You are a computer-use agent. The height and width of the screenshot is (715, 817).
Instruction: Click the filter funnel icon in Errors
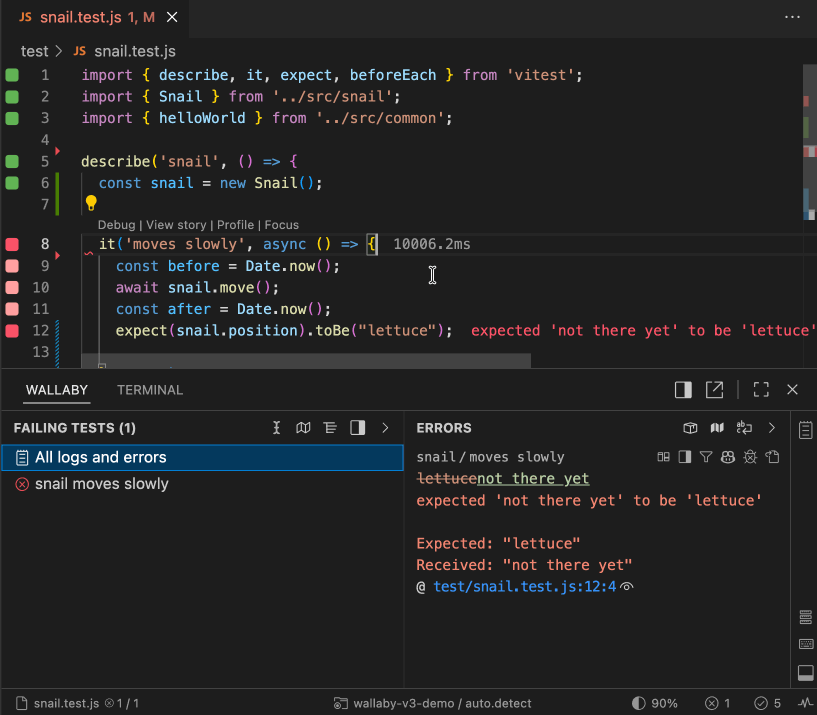706,457
